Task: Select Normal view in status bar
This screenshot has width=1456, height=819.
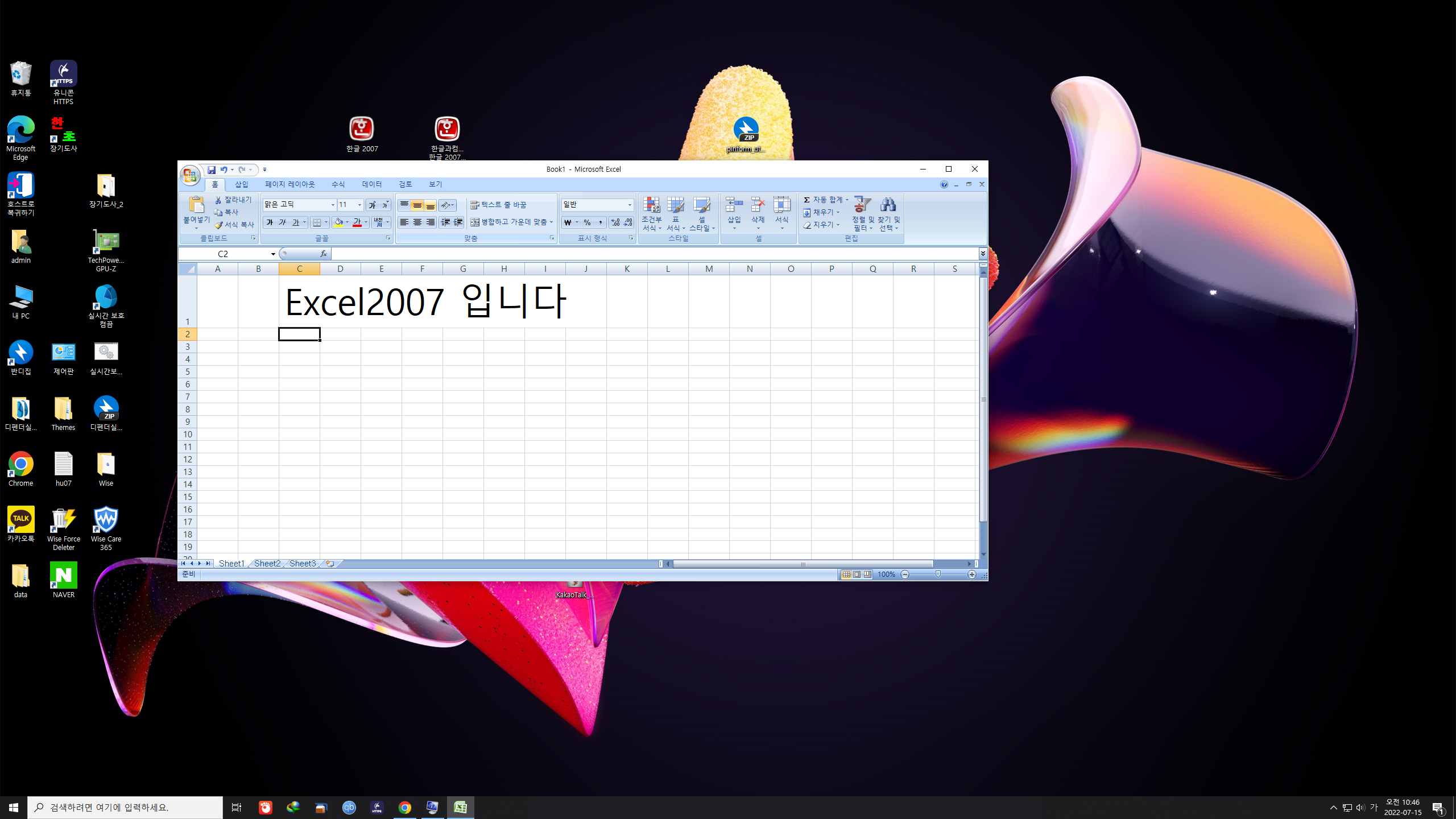Action: pyautogui.click(x=846, y=574)
